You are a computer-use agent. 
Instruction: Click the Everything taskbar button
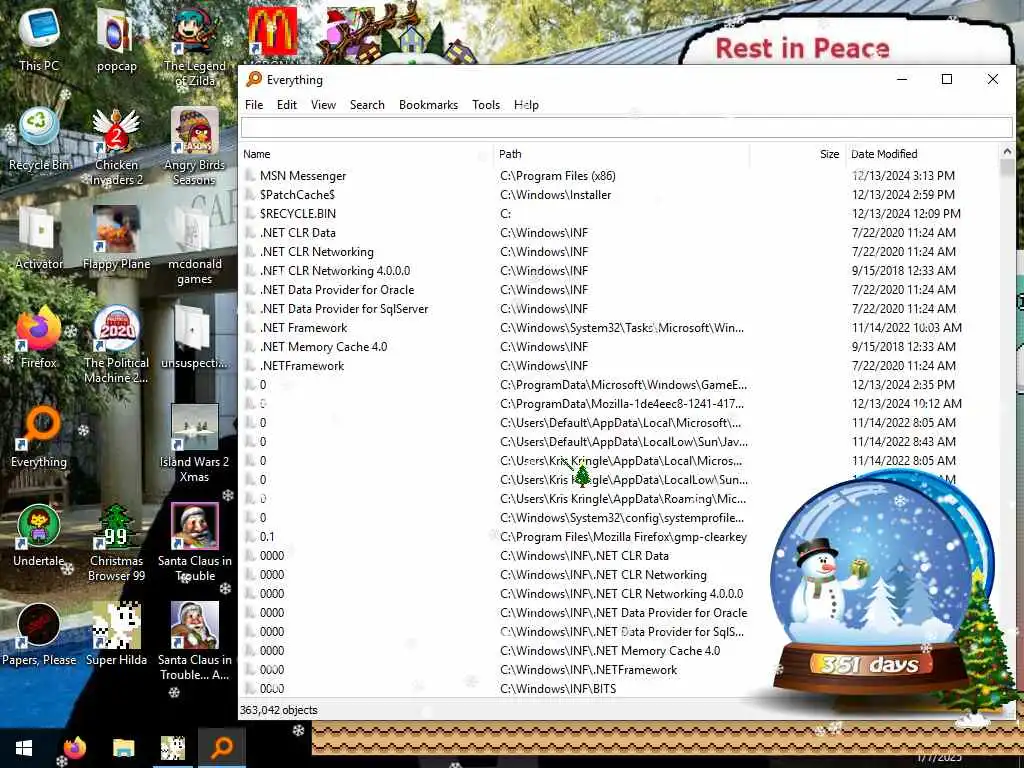point(222,748)
